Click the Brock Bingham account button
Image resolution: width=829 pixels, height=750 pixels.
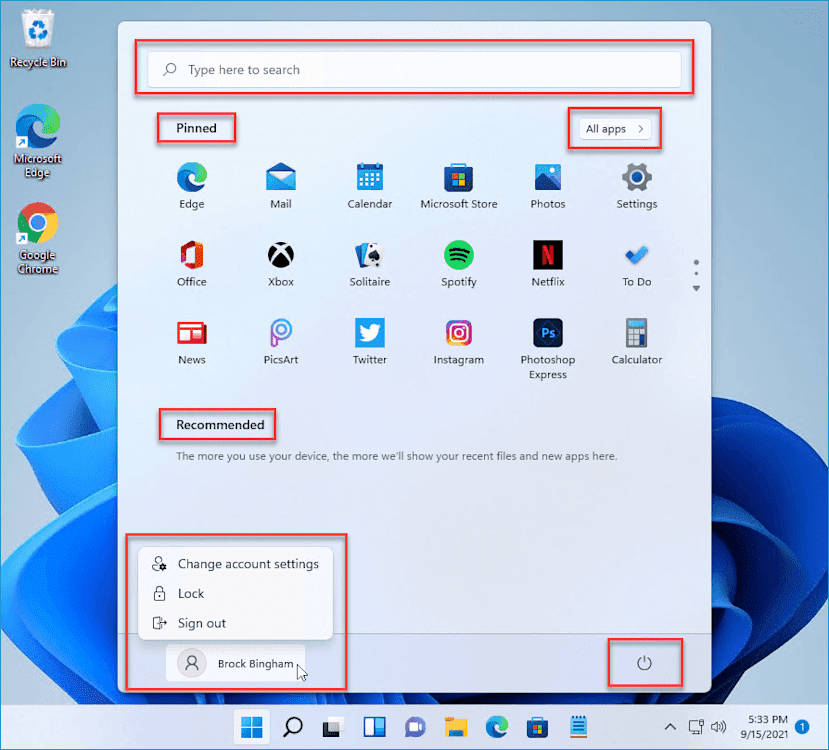click(x=236, y=663)
